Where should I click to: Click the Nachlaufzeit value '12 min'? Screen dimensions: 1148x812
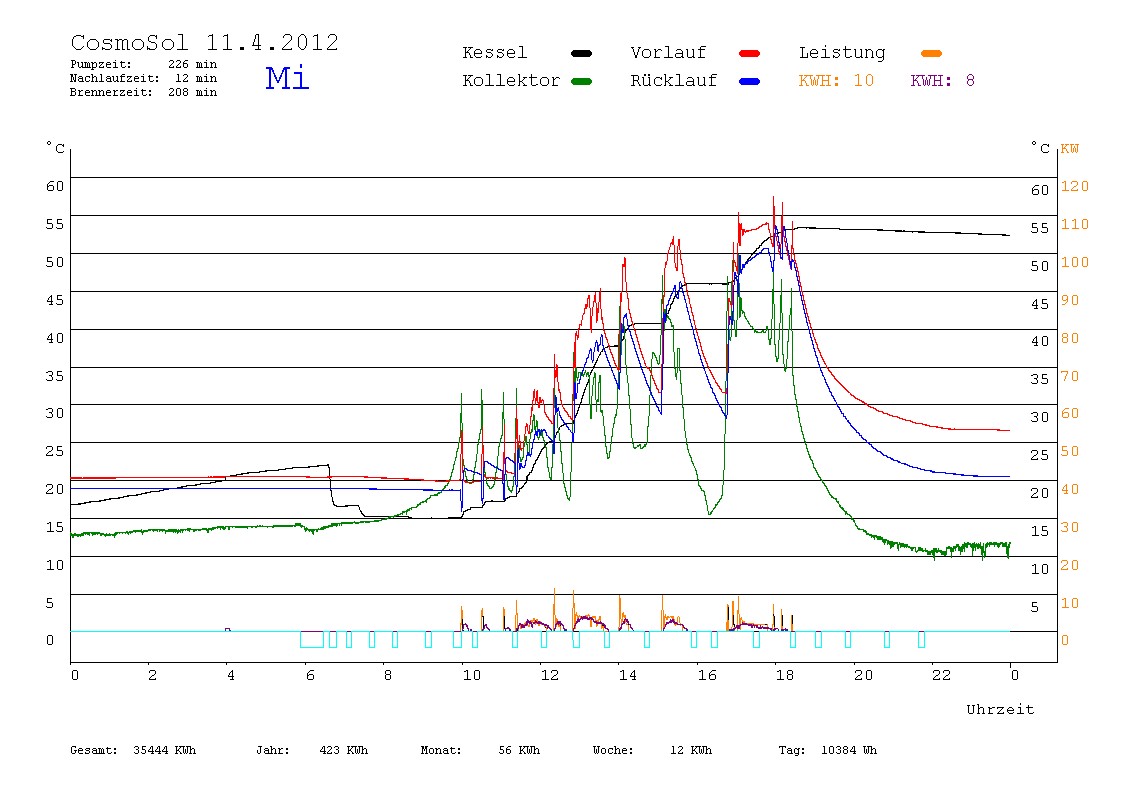click(x=195, y=78)
